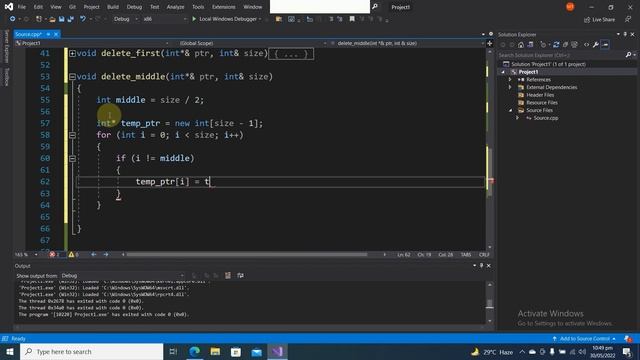The height and width of the screenshot is (360, 640).
Task: Open the Global Scope dropdown
Action: (252, 43)
